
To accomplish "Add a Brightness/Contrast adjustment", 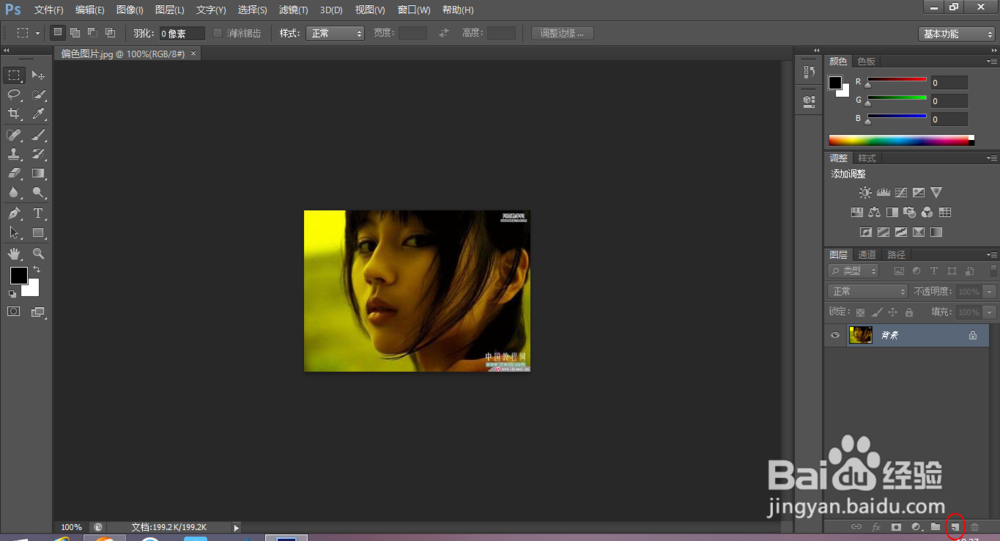I will coord(865,192).
